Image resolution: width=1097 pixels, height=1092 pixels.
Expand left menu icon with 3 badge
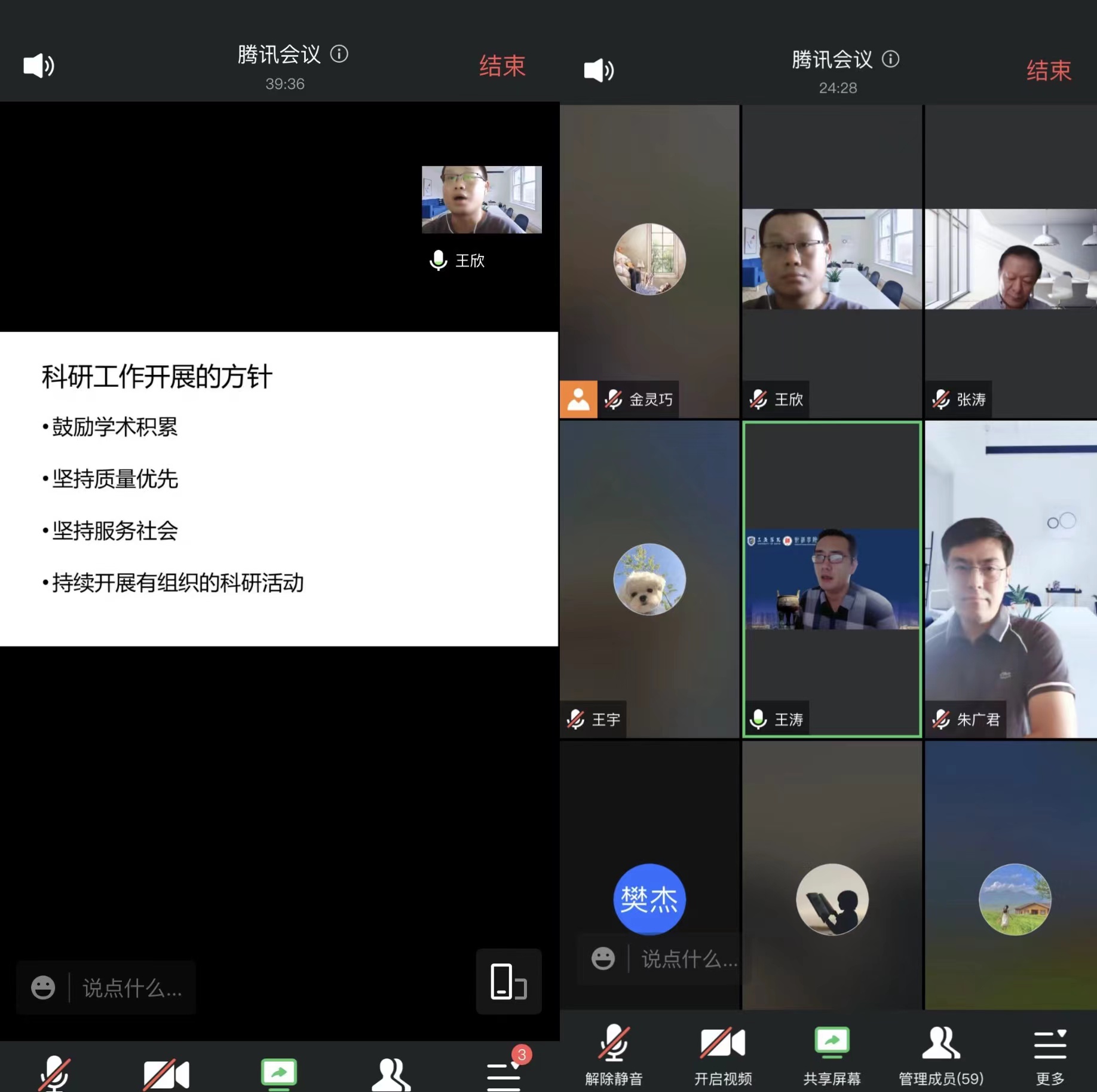coord(504,1074)
